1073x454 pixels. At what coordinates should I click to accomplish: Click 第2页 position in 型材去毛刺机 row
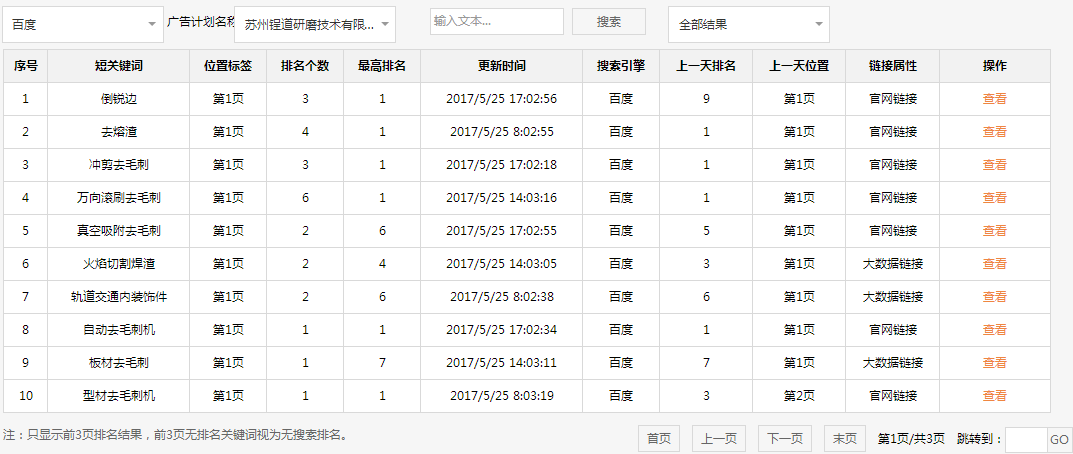[x=799, y=395]
